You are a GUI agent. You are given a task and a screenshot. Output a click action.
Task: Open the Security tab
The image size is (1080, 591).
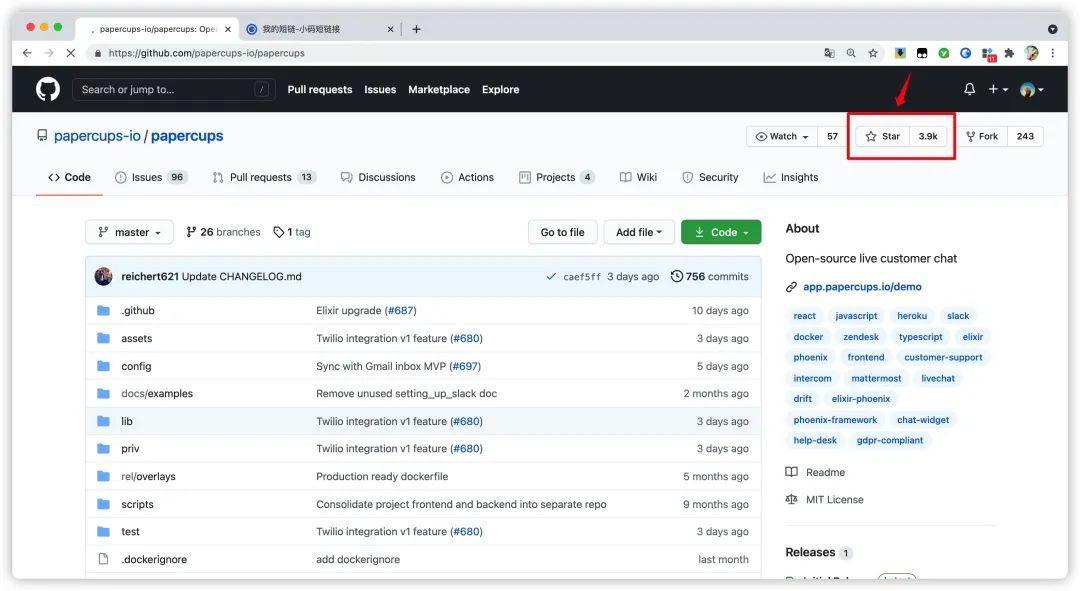[710, 177]
